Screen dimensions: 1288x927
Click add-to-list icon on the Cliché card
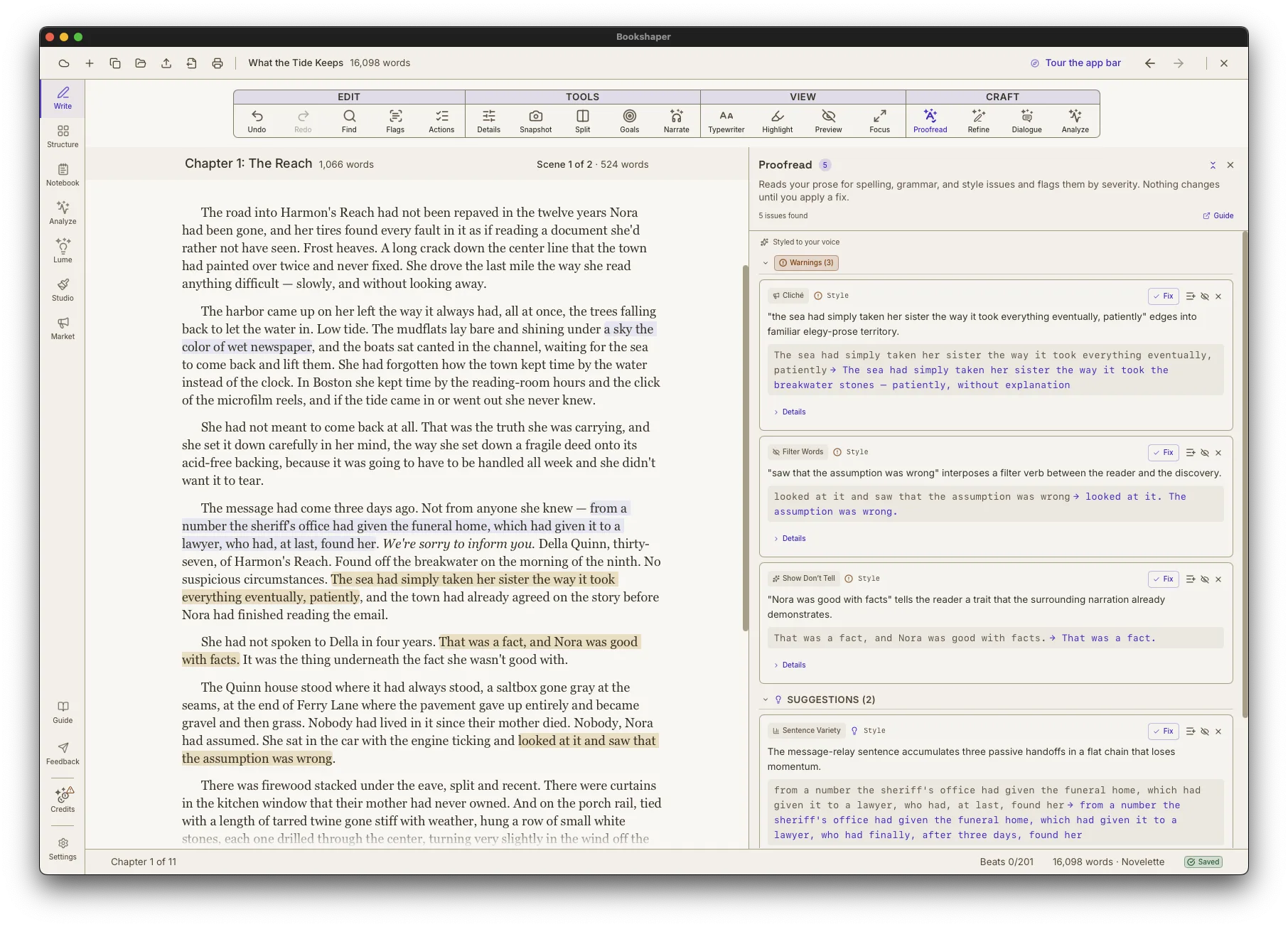coord(1191,296)
